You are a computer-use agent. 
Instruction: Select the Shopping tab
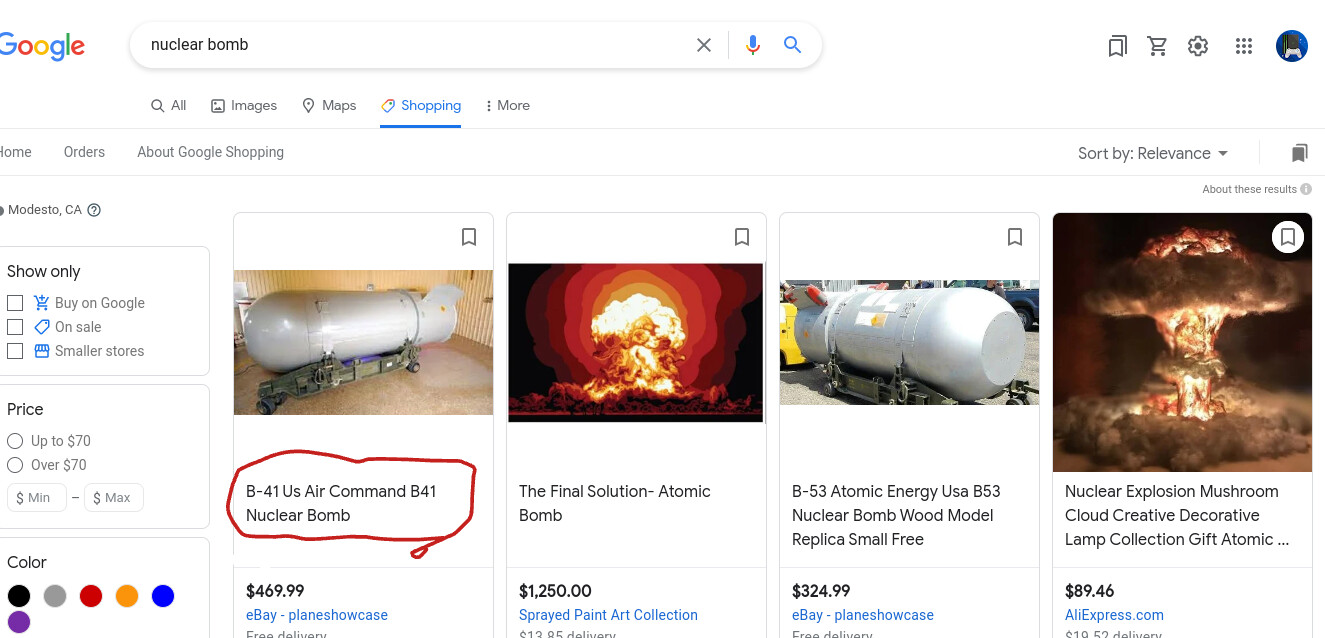pos(421,105)
